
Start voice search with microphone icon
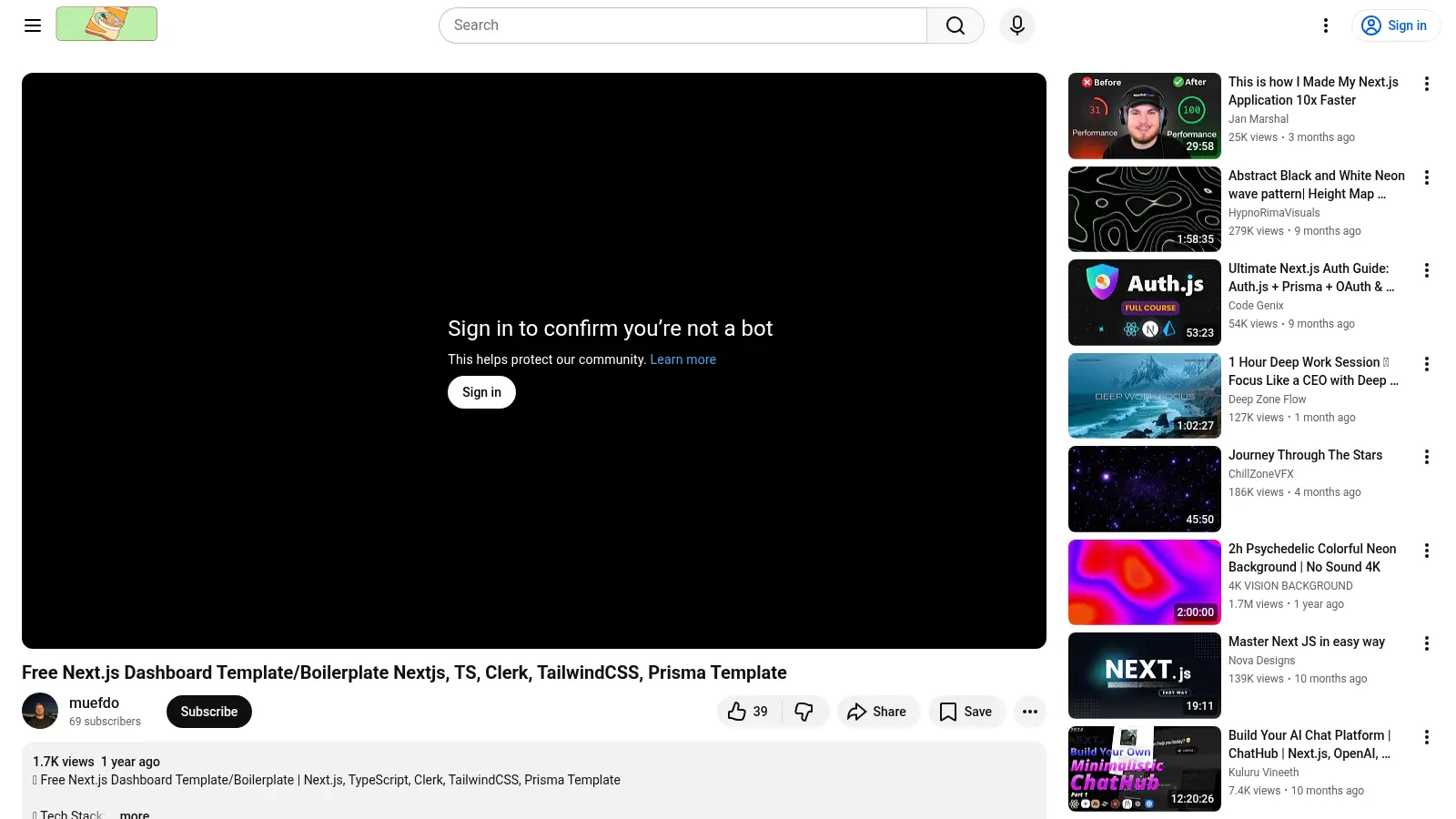point(1017,25)
